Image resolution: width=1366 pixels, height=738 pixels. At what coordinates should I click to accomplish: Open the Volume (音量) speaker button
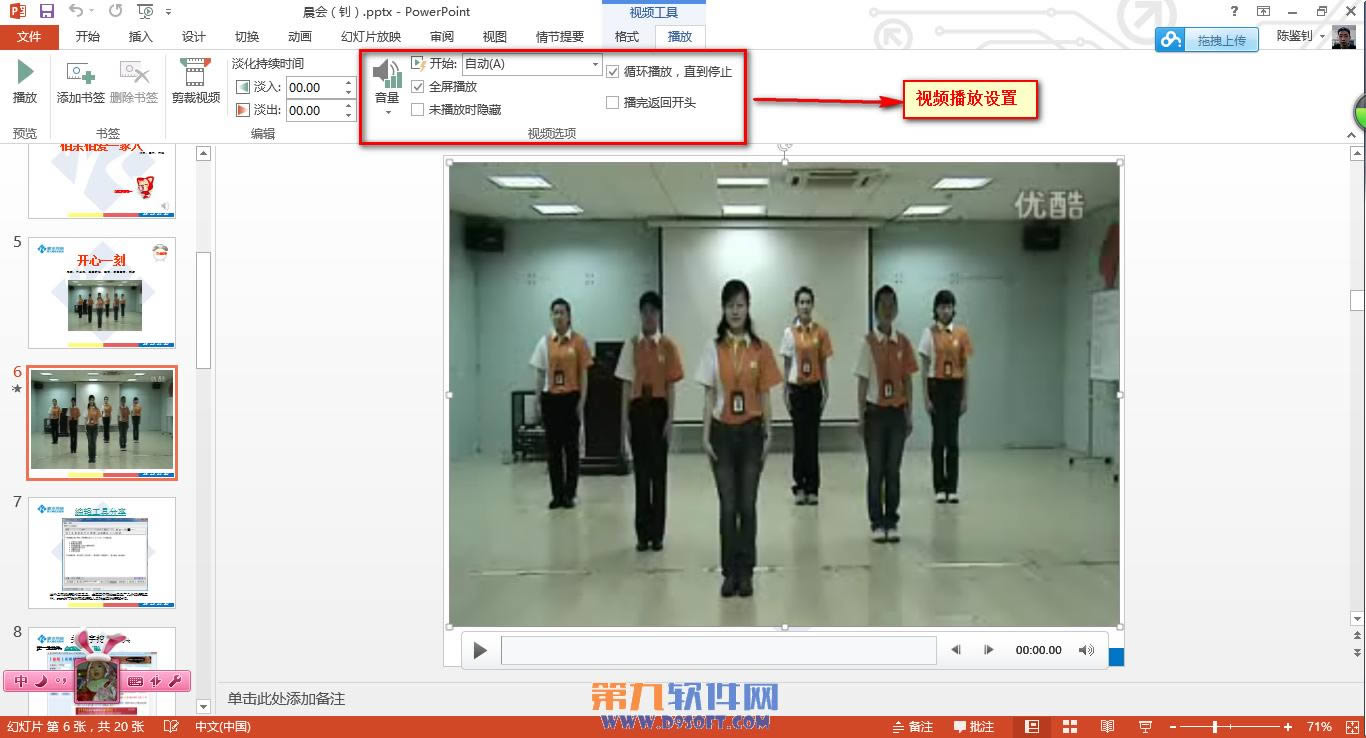pos(387,86)
